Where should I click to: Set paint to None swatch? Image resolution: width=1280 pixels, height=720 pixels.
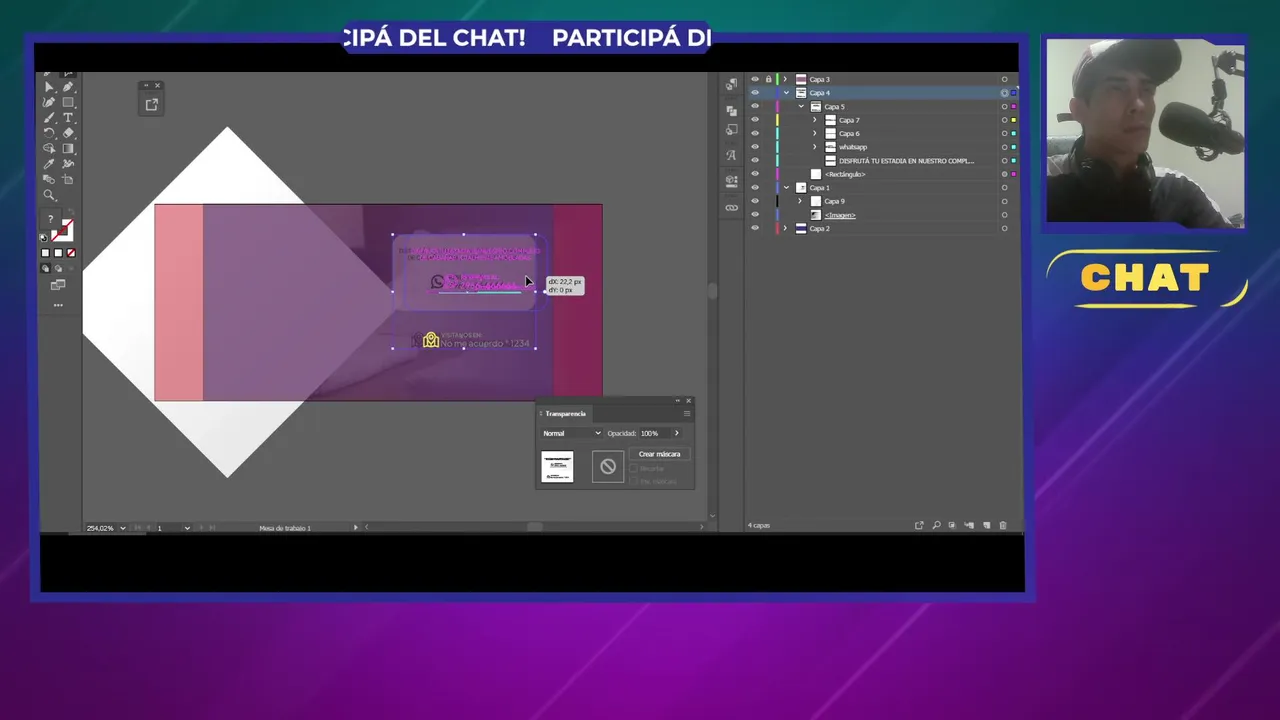coord(71,253)
